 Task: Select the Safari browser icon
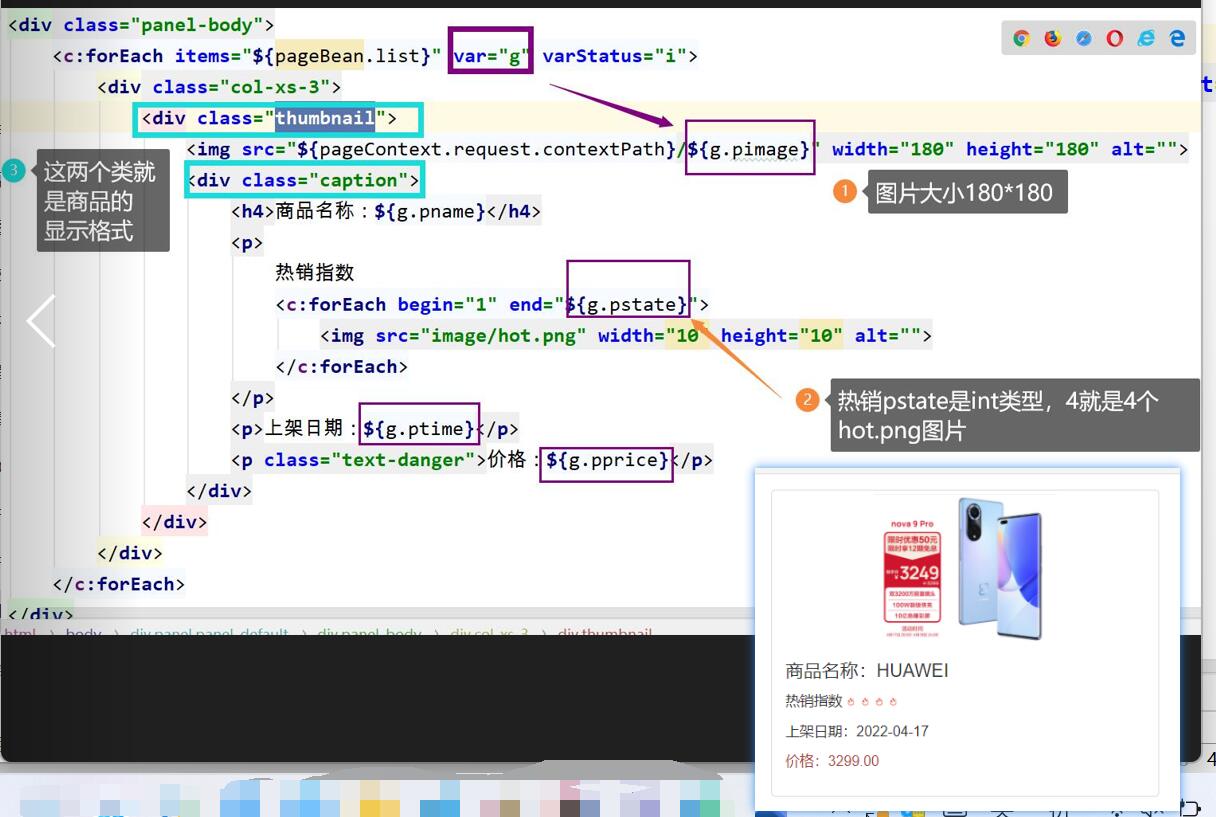click(x=1082, y=38)
